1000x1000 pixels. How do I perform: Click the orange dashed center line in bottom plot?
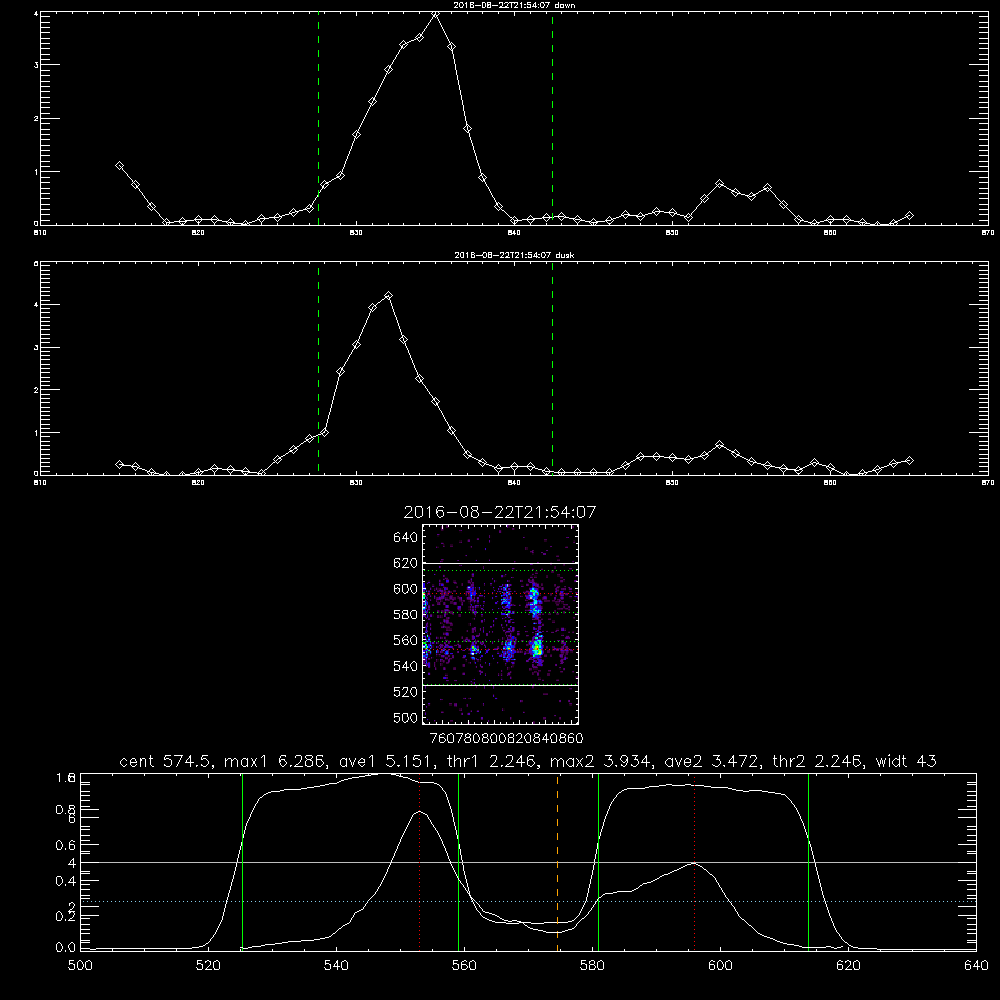click(x=557, y=862)
